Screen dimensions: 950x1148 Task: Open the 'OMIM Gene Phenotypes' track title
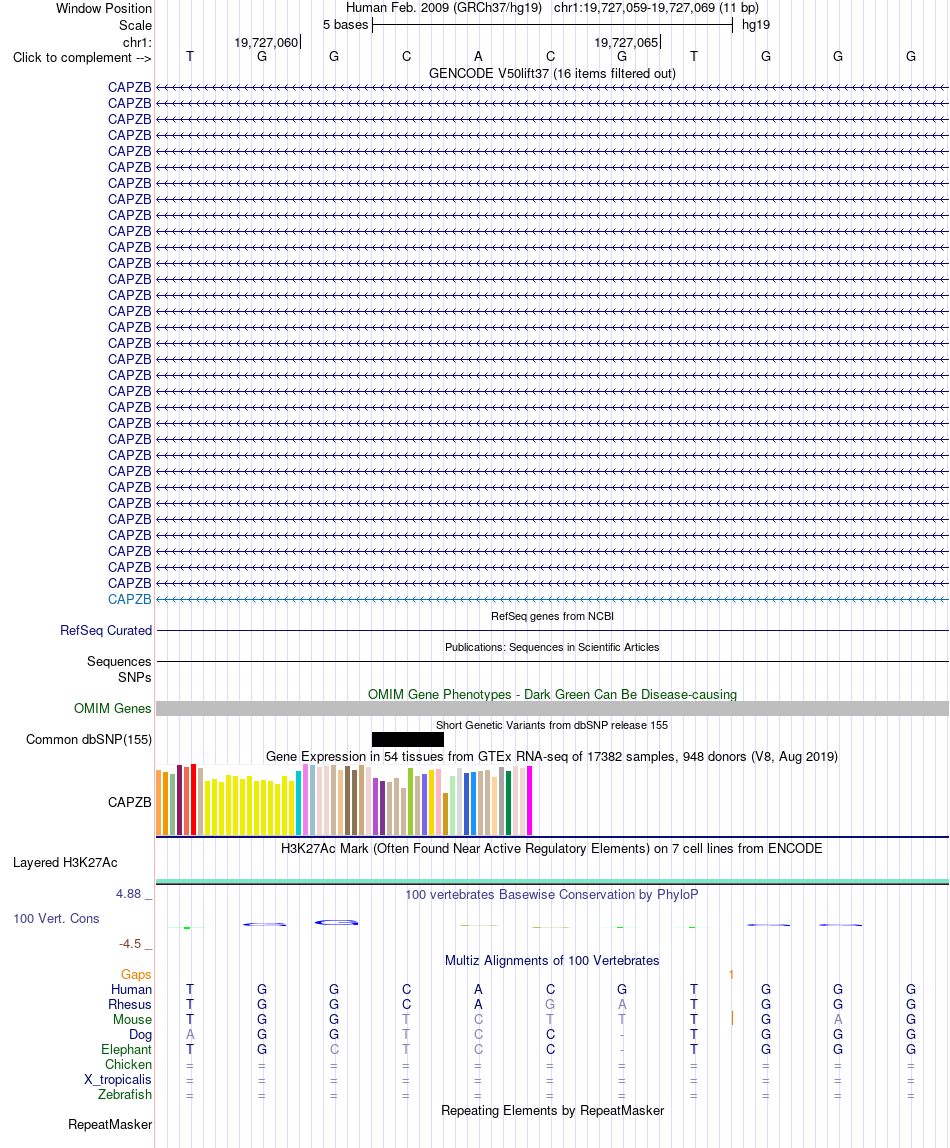552,694
